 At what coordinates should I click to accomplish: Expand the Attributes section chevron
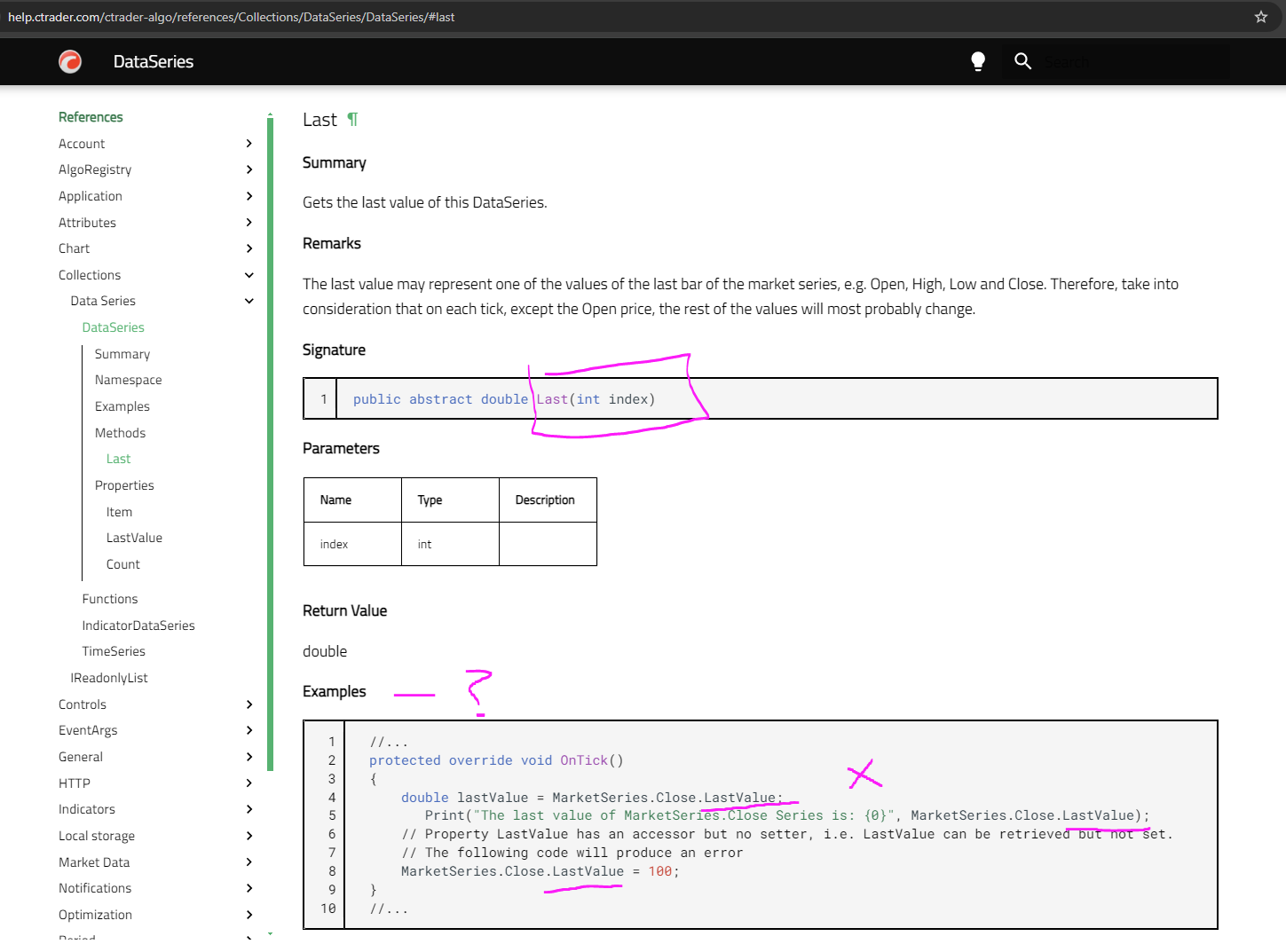click(x=249, y=223)
